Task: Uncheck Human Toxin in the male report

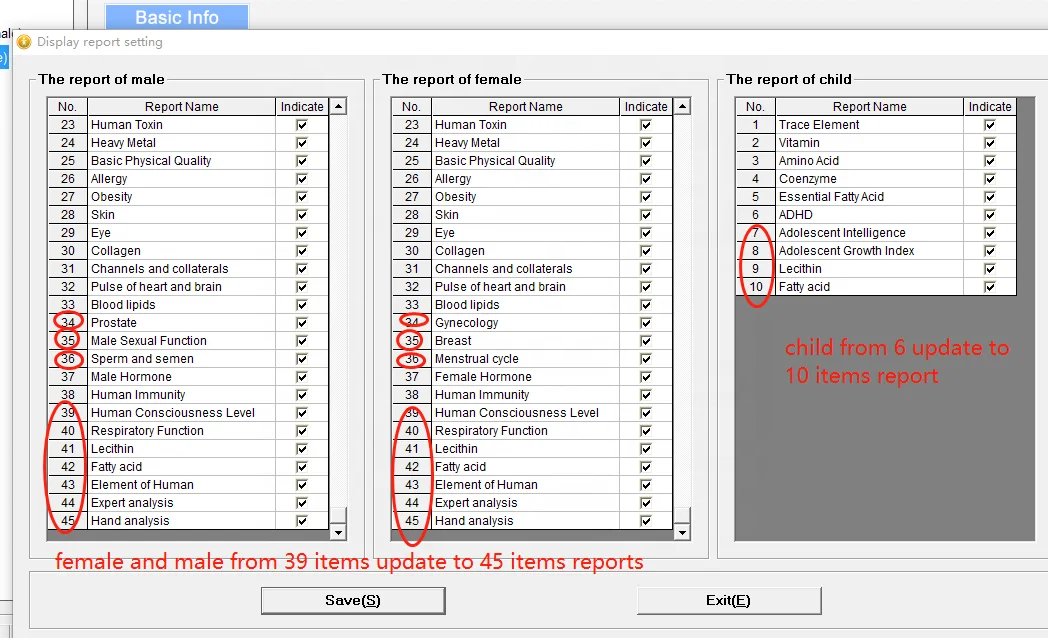Action: tap(301, 124)
